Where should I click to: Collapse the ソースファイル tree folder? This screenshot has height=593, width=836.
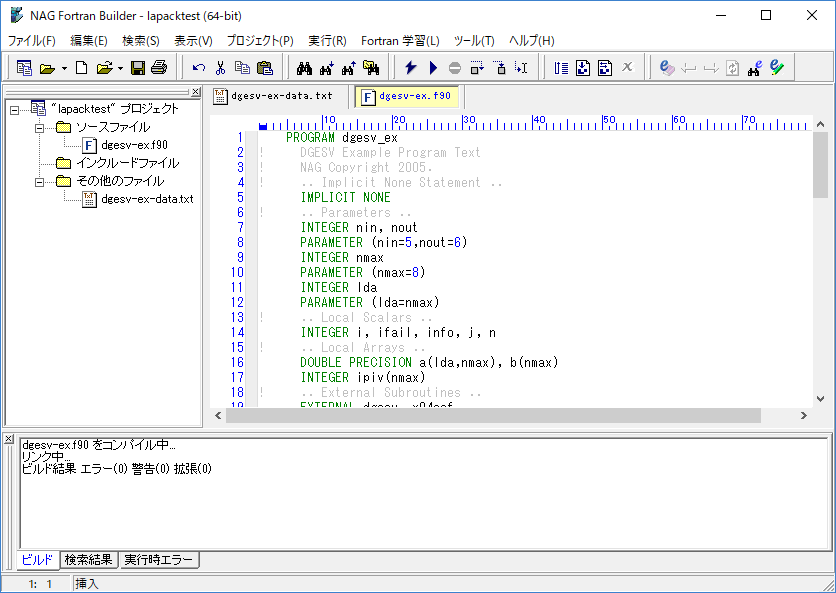[x=40, y=128]
